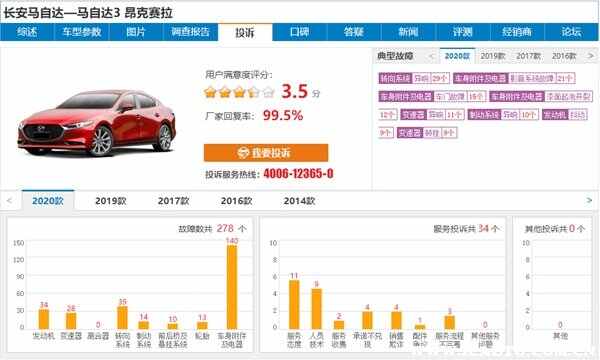Screen dimensions: 600x360
Task: Open the 口碑 tab in navigation bar
Action: [300, 32]
